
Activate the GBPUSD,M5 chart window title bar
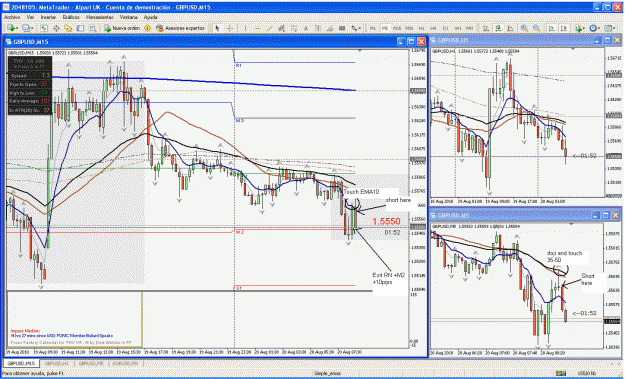click(x=525, y=215)
